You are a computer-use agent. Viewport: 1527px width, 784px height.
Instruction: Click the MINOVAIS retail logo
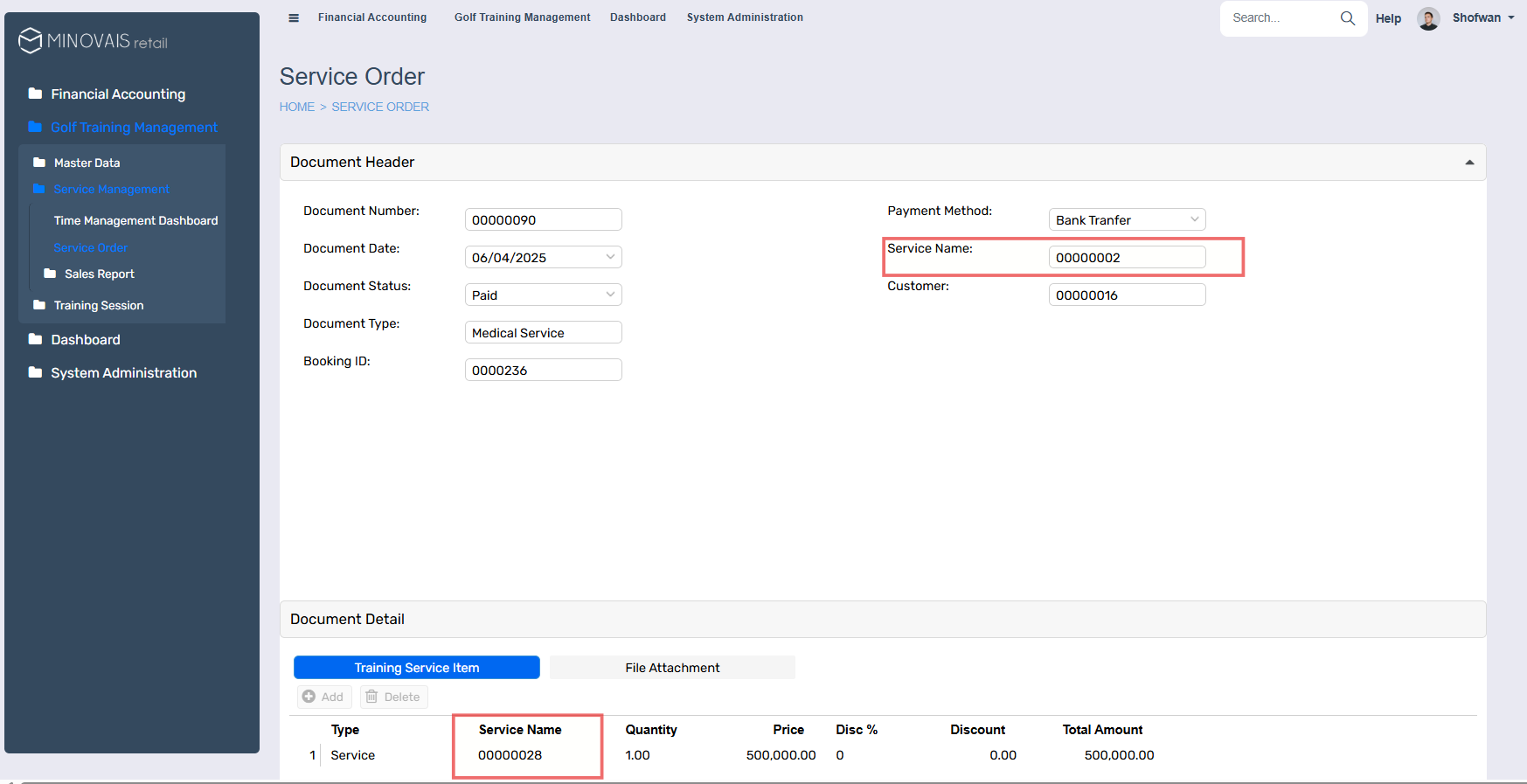pos(93,40)
